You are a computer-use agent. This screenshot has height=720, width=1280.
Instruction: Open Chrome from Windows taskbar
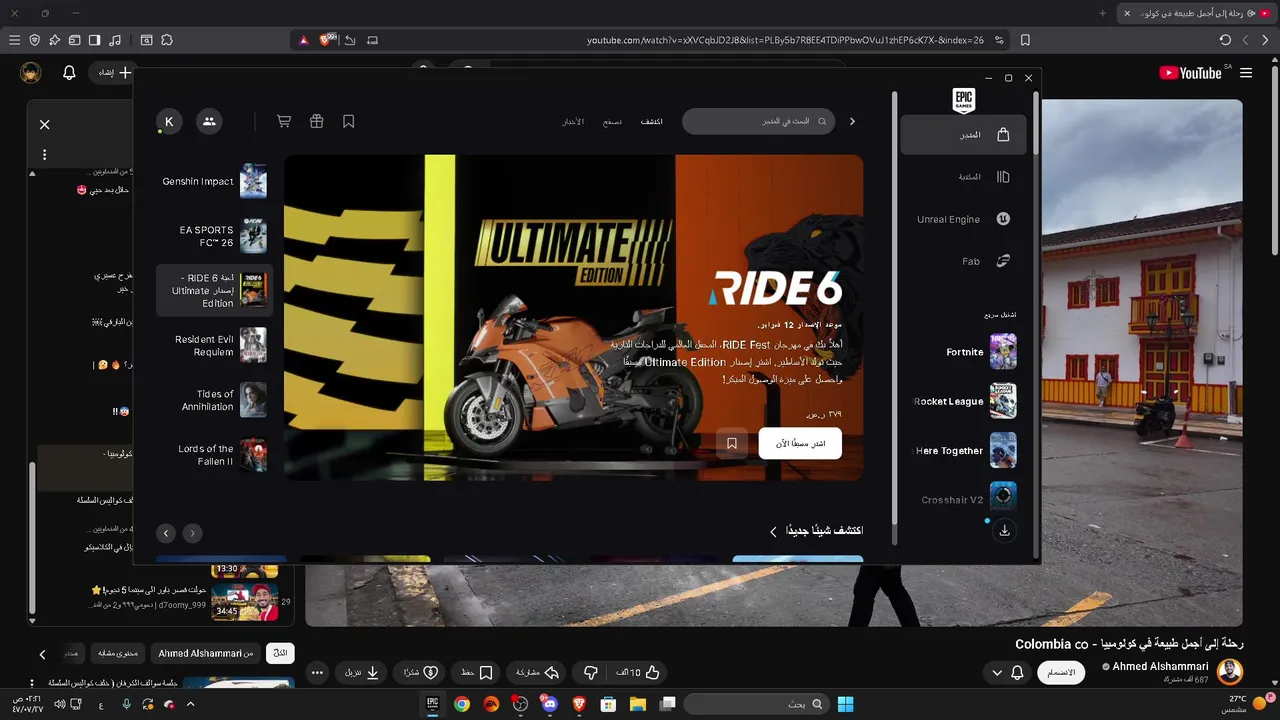pos(462,704)
